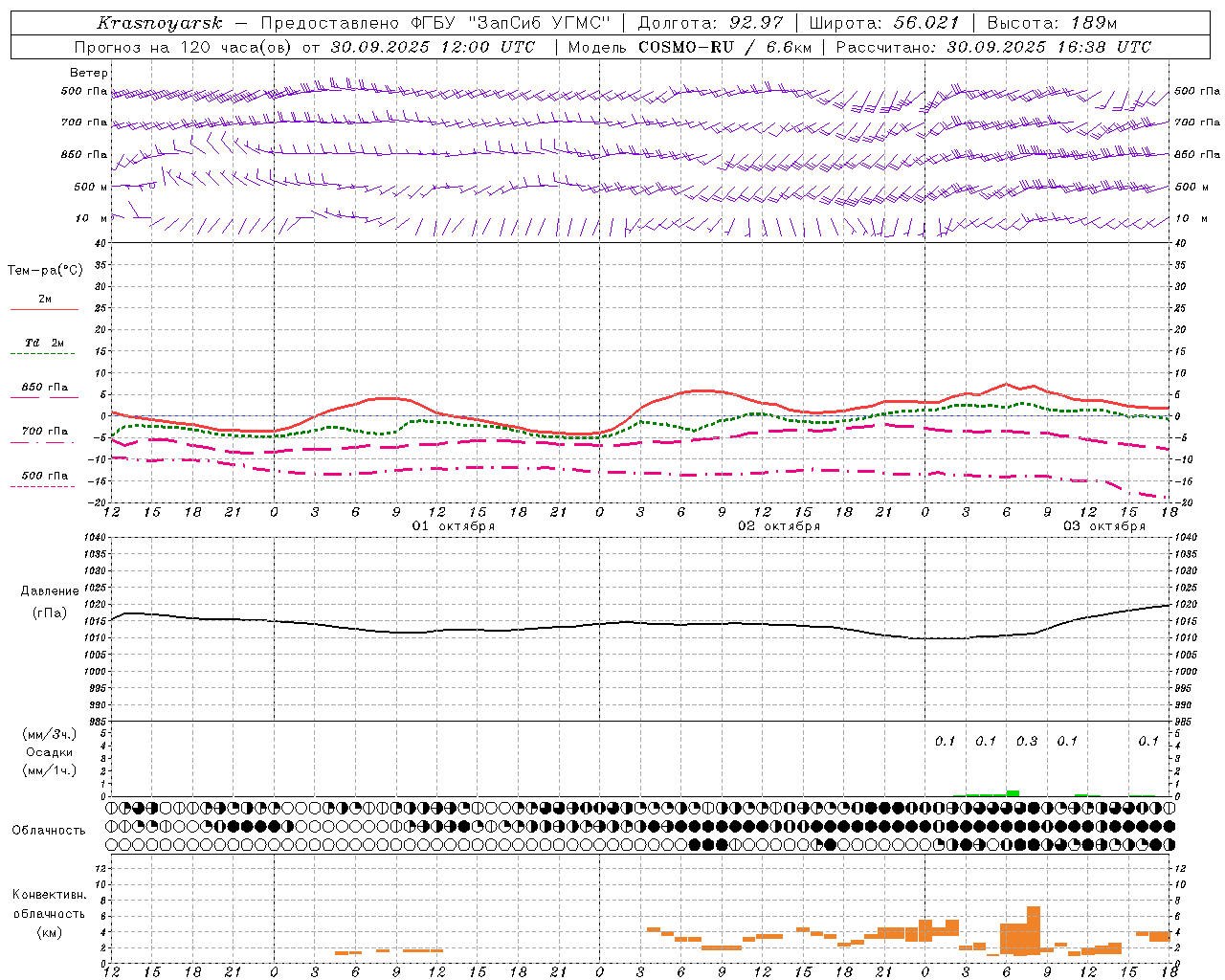Click the "03 октября" date label
Screen dimensions: 1225x980
point(1104,526)
